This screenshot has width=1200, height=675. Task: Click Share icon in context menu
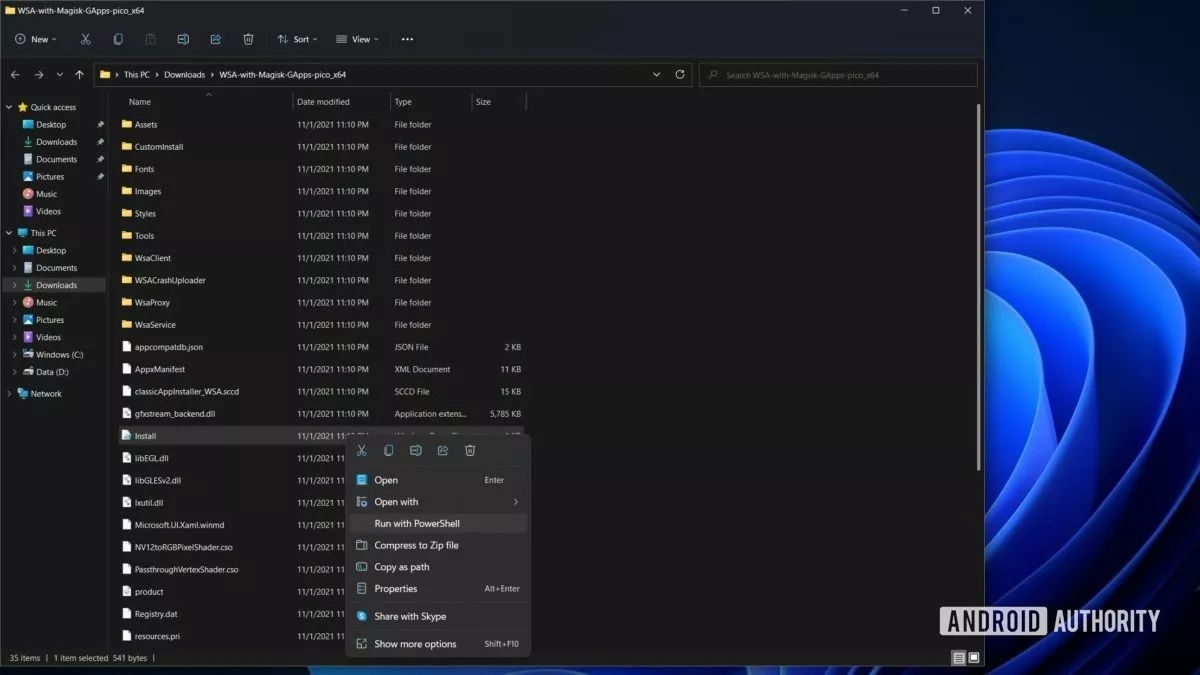[x=443, y=451]
